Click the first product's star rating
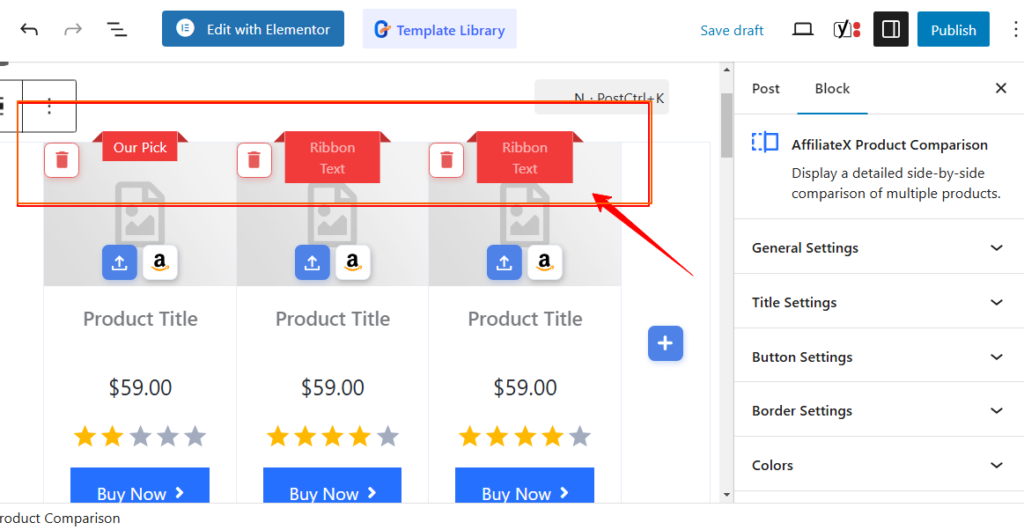Image resolution: width=1024 pixels, height=530 pixels. pos(140,436)
